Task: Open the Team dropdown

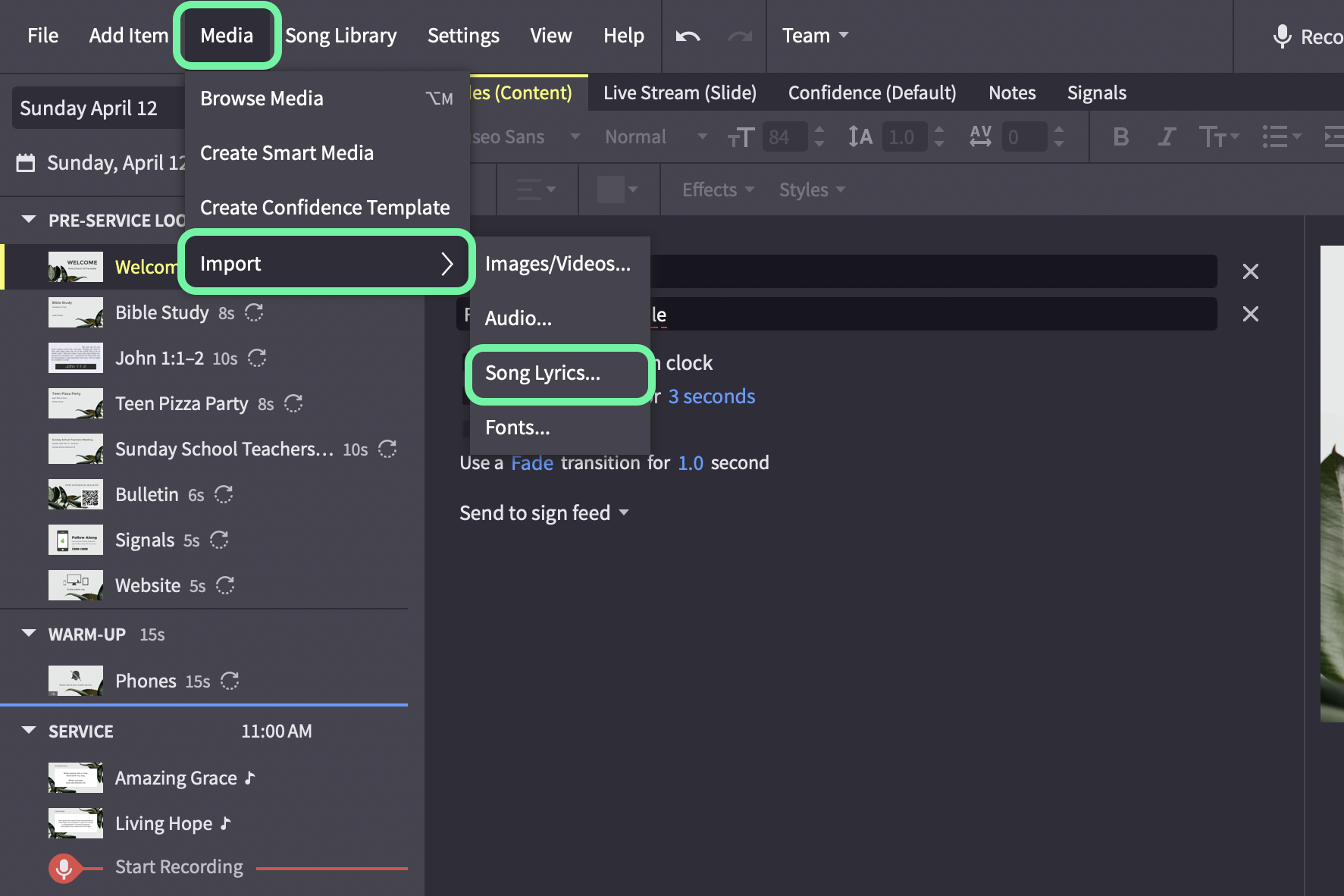Action: (816, 36)
